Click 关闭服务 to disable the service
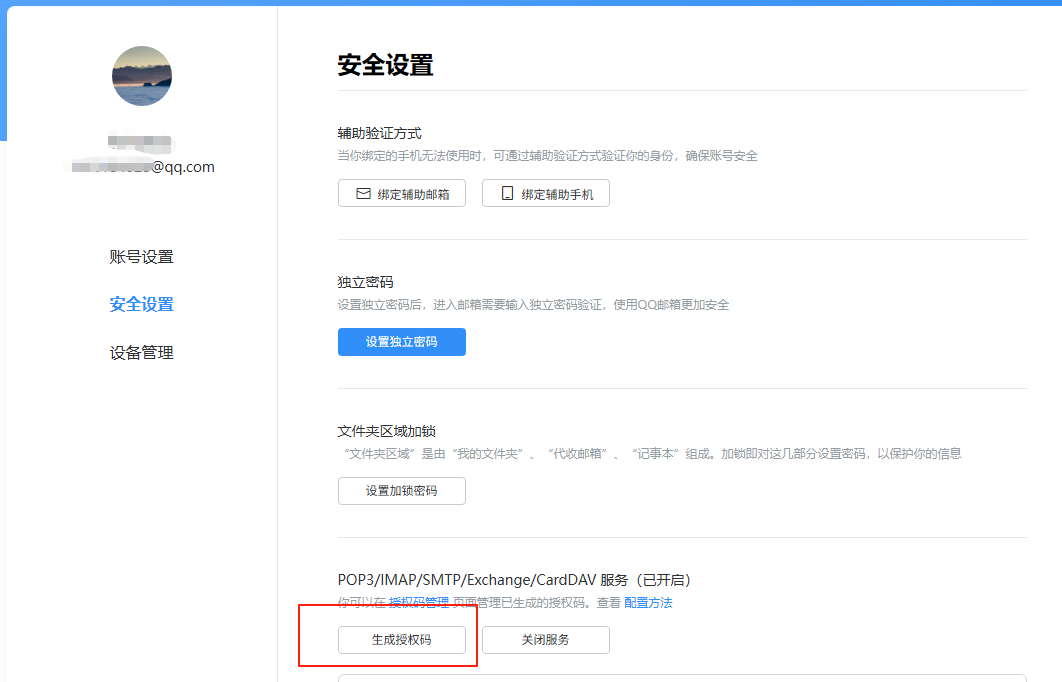Viewport: 1062px width, 682px height. (546, 640)
